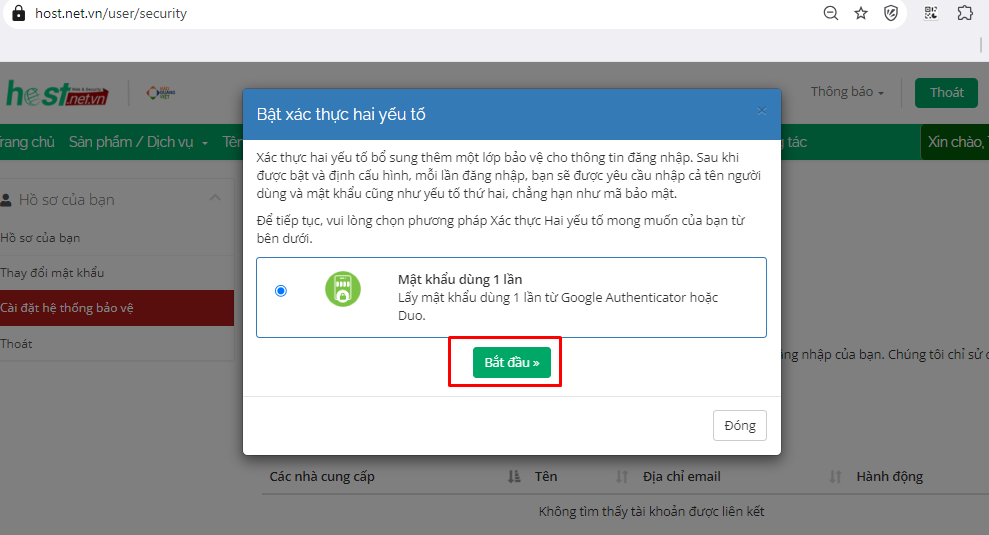Open the browser extensions puzzle icon
The width and height of the screenshot is (989, 535).
[x=964, y=13]
